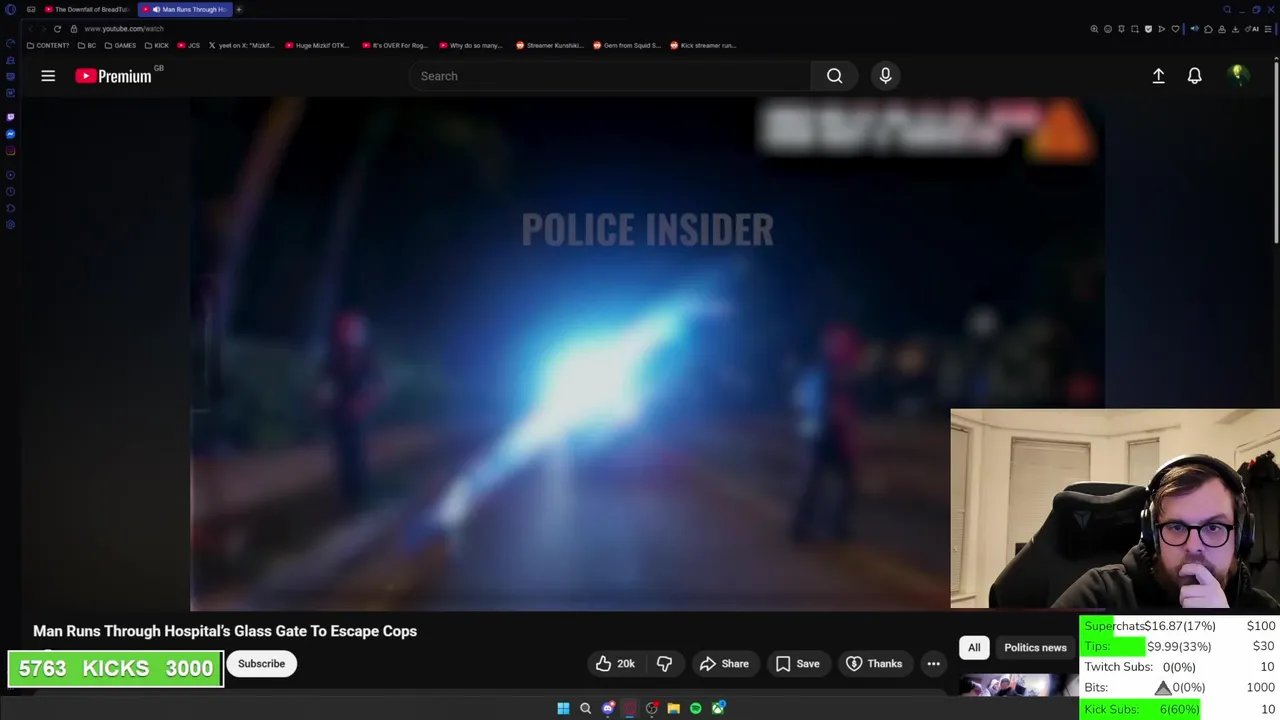Select the Man Runs Through tab

184,9
